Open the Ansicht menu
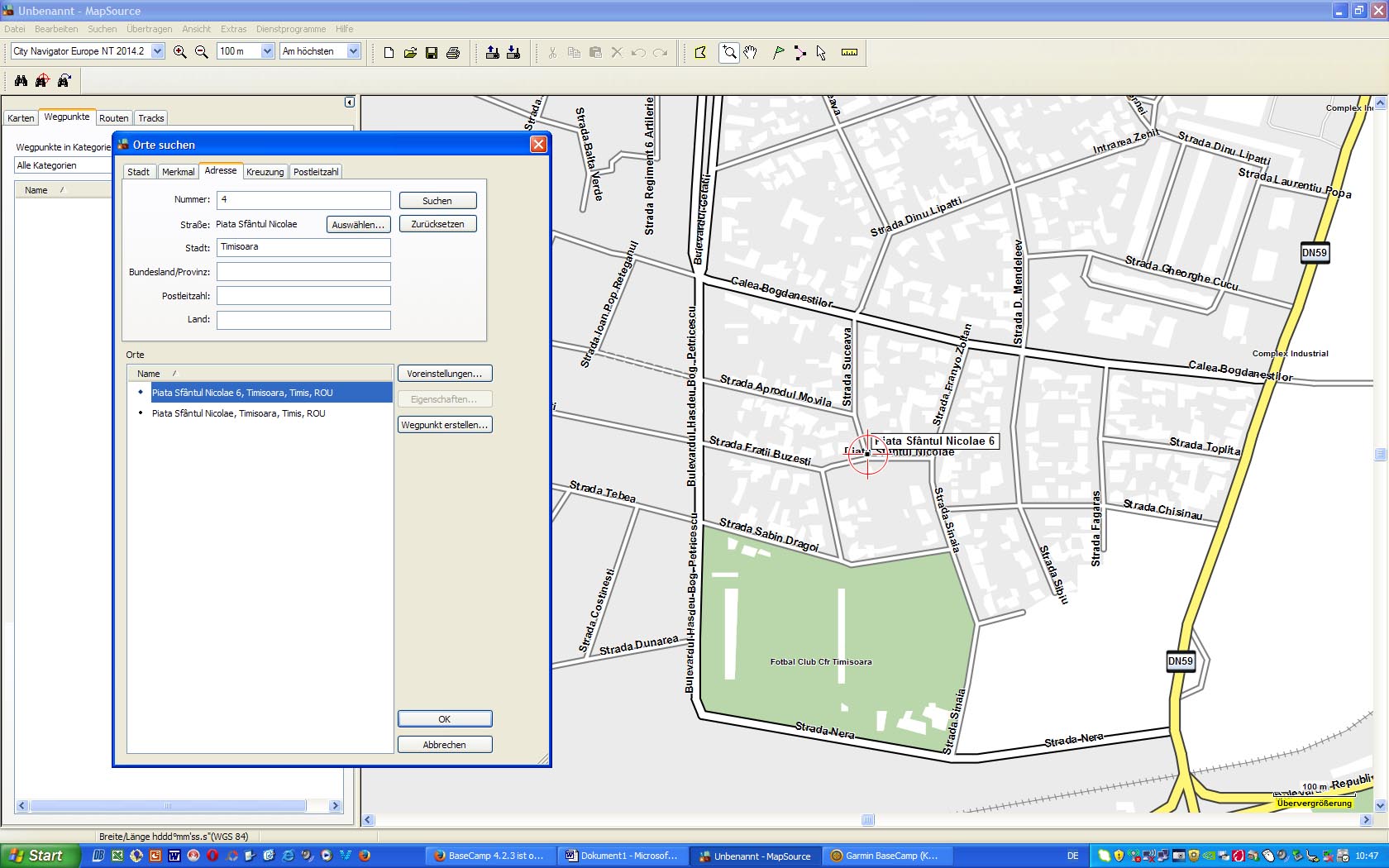Viewport: 1389px width, 868px height. tap(196, 29)
